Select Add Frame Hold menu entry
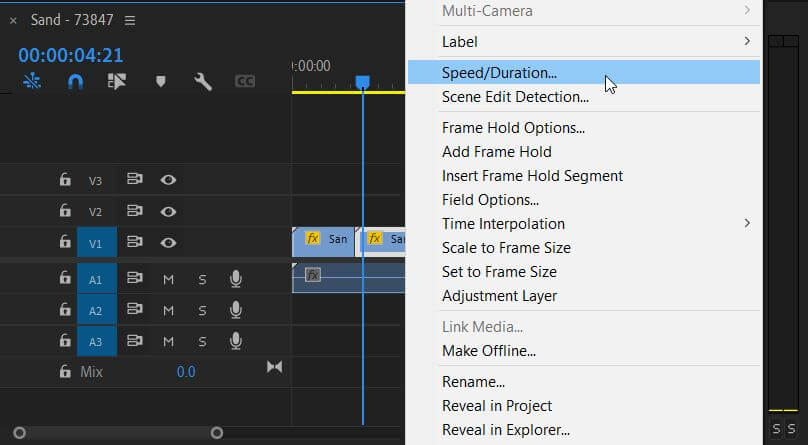Image resolution: width=808 pixels, height=445 pixels. click(496, 152)
